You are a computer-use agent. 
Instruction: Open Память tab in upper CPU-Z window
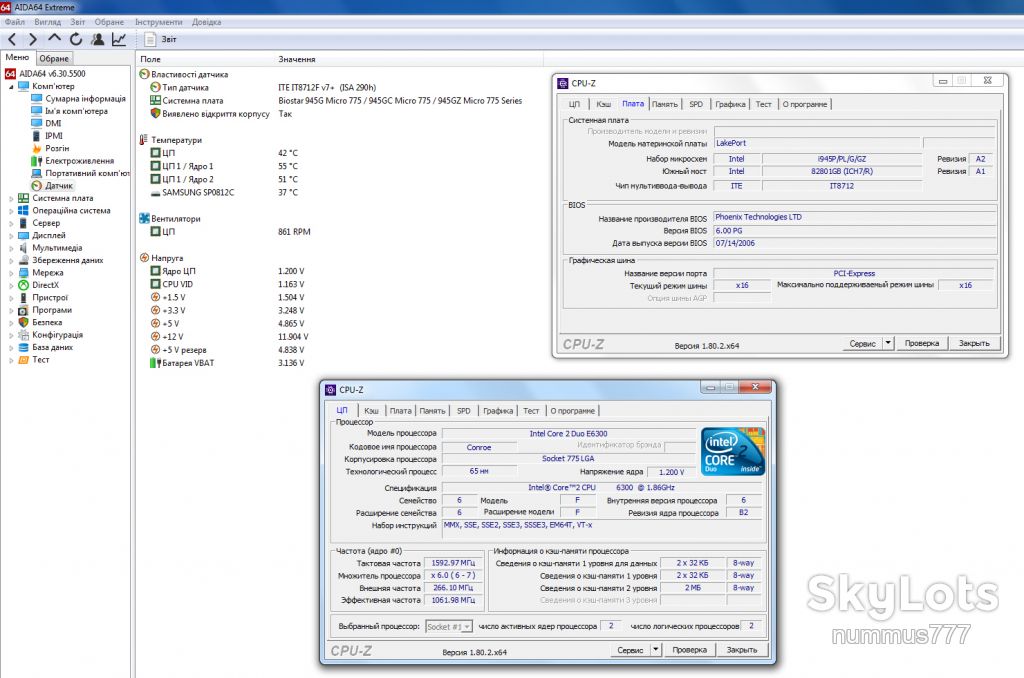pyautogui.click(x=664, y=104)
